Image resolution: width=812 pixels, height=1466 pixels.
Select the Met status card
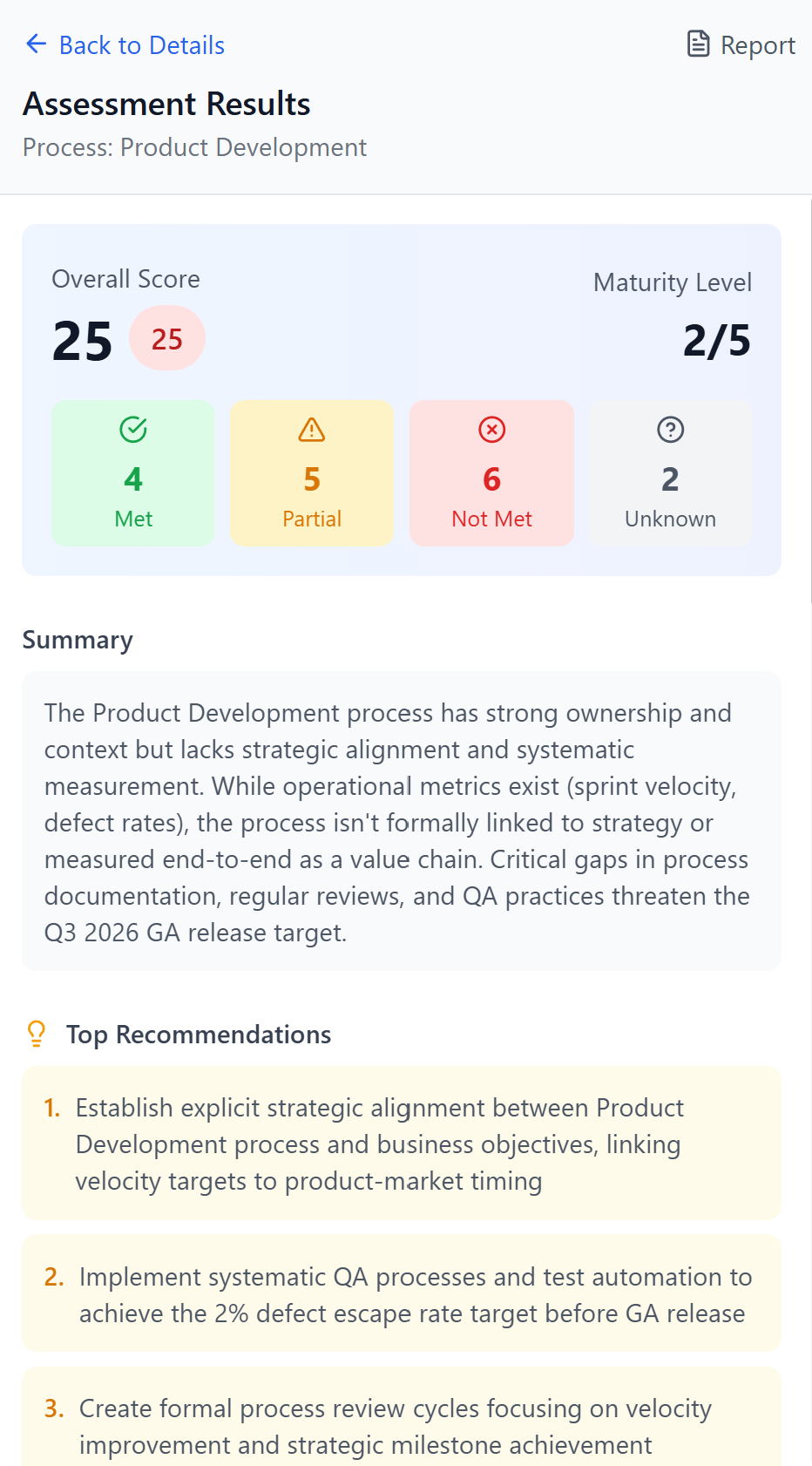(x=132, y=473)
